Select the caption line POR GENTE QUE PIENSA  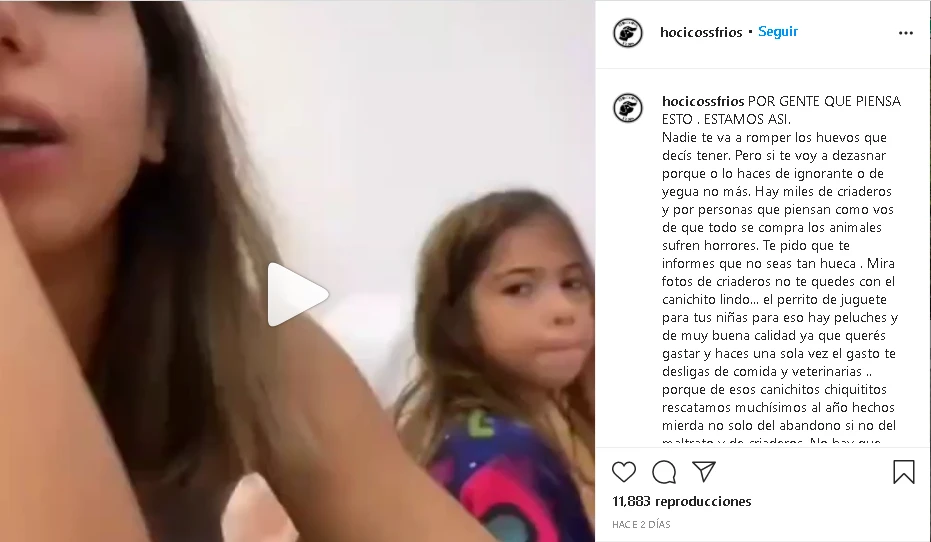point(824,101)
